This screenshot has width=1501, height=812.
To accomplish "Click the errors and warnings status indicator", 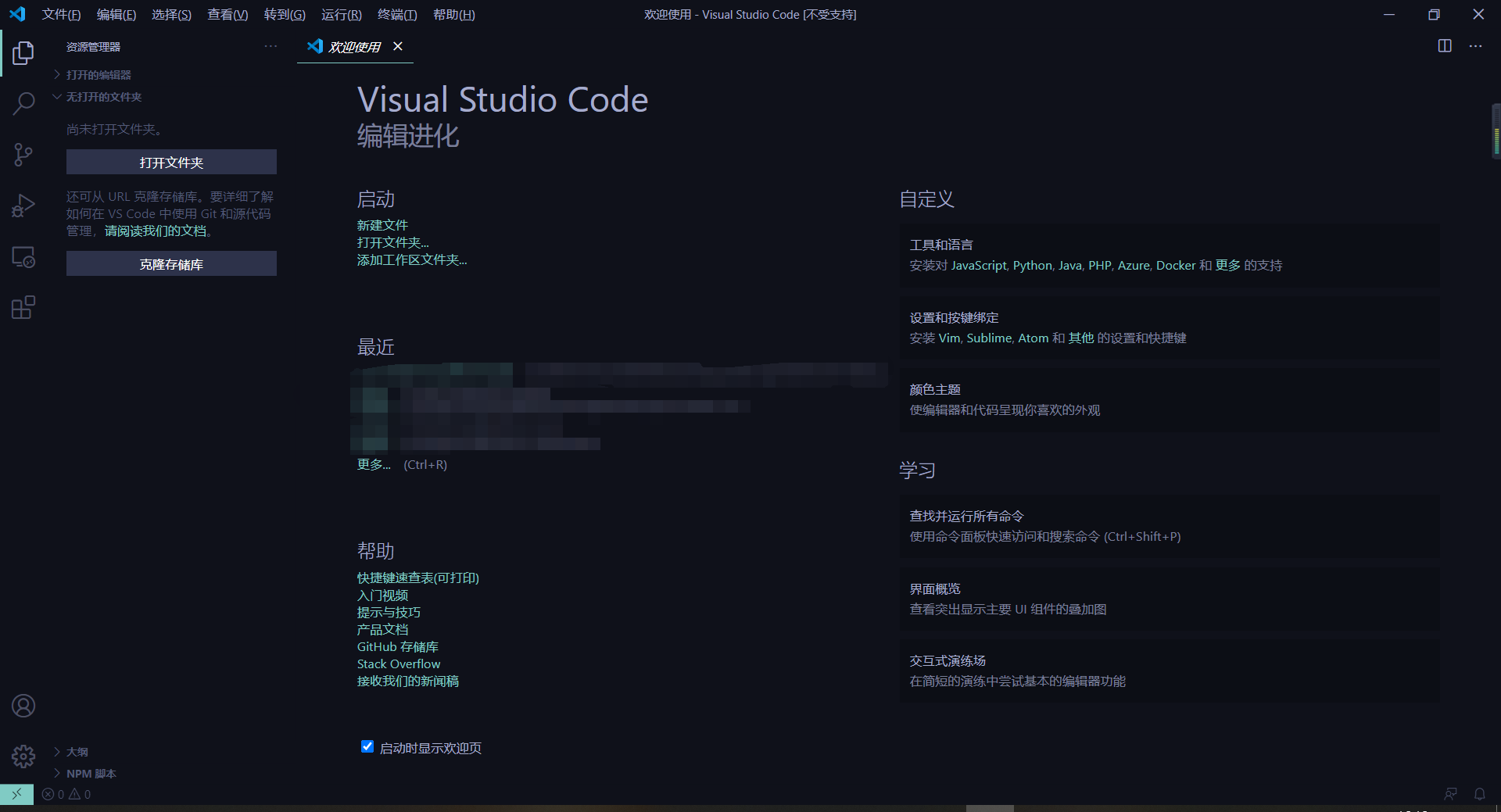I will 65,794.
